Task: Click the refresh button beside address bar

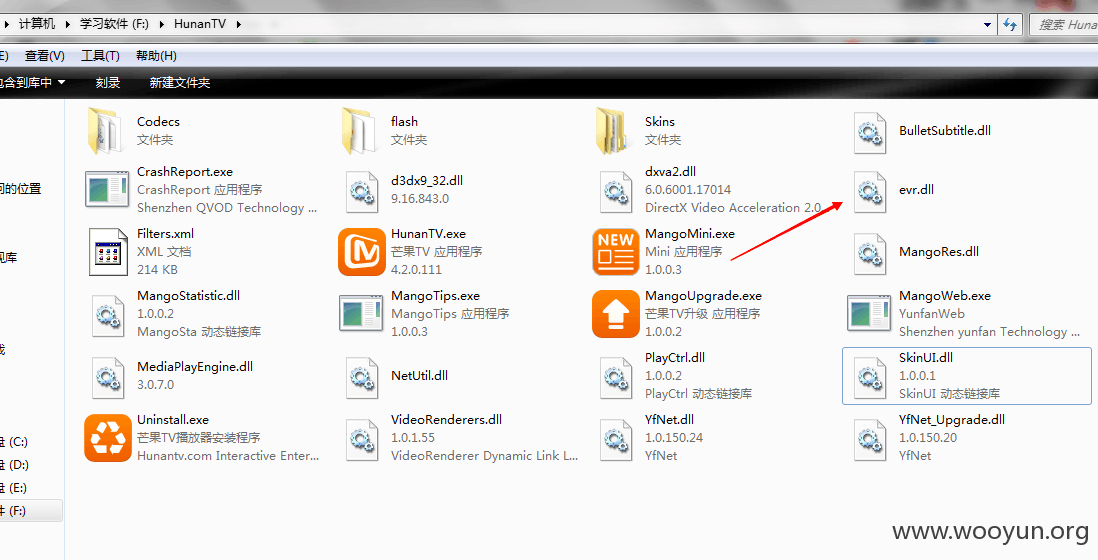Action: [1010, 24]
